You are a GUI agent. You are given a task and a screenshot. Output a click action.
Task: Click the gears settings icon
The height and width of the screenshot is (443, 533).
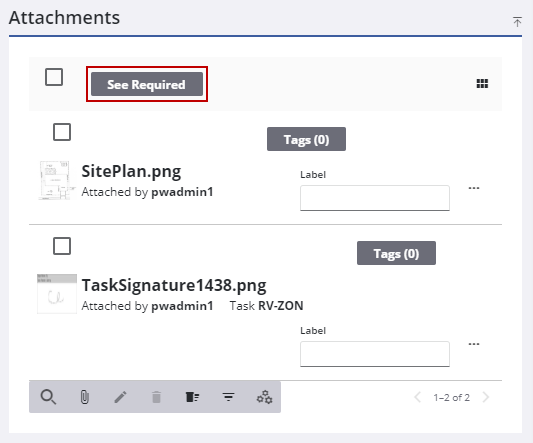pyautogui.click(x=264, y=397)
